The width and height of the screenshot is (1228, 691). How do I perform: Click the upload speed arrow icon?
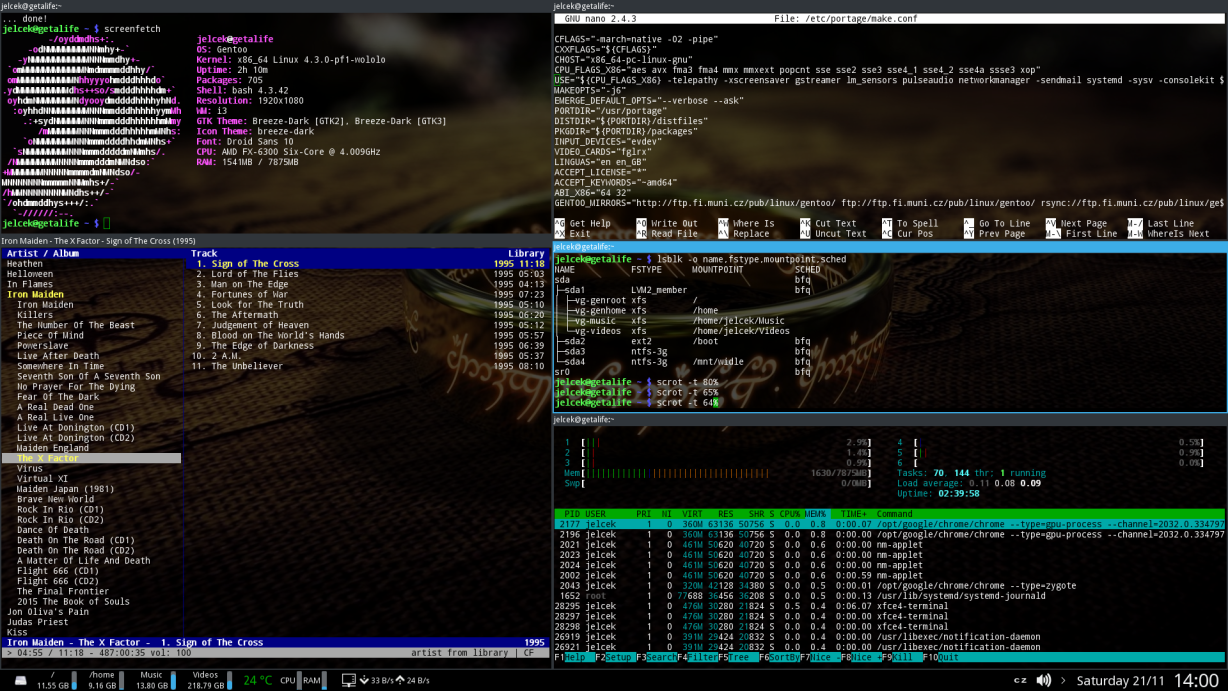tap(400, 681)
